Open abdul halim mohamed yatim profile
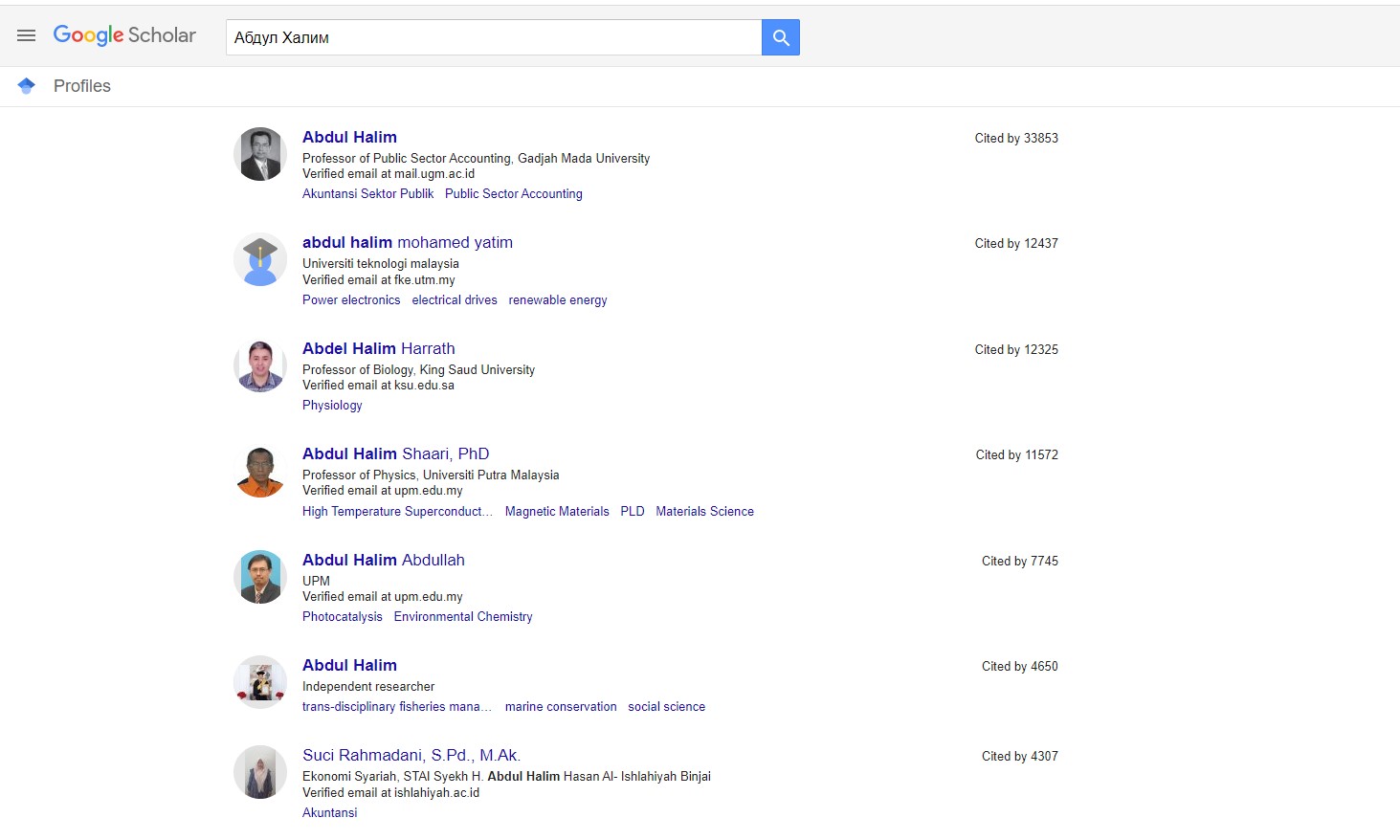 [x=408, y=242]
